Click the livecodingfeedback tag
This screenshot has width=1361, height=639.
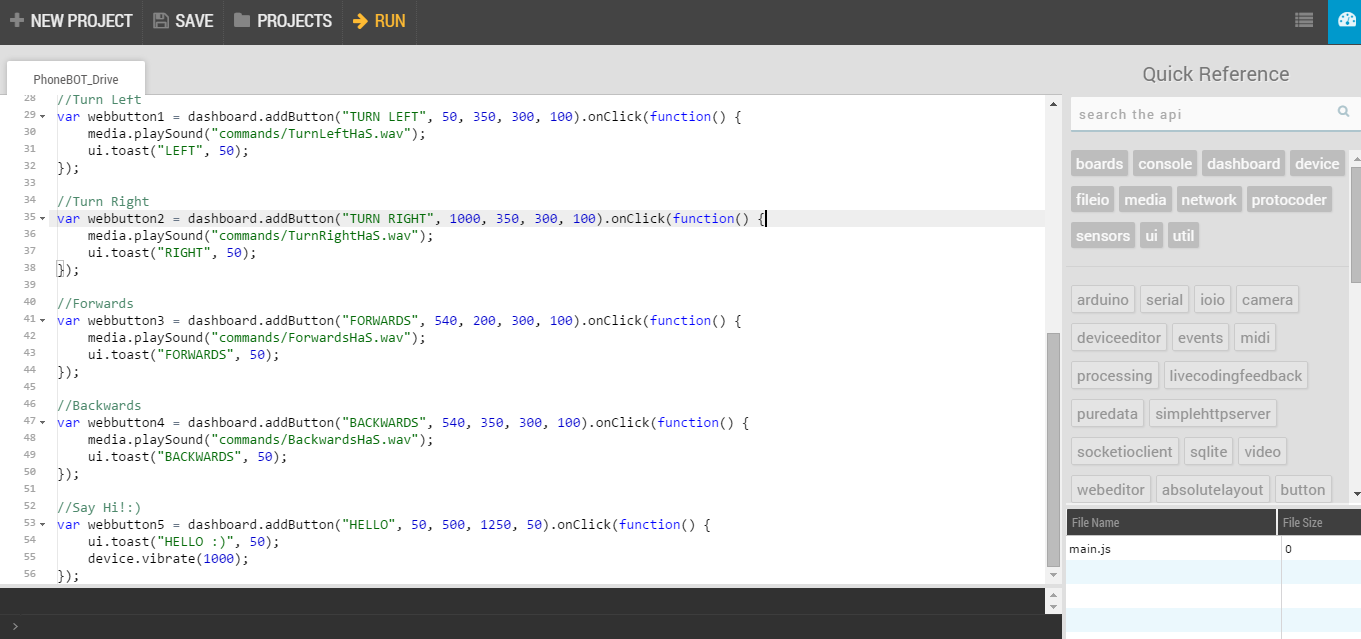click(x=1236, y=376)
